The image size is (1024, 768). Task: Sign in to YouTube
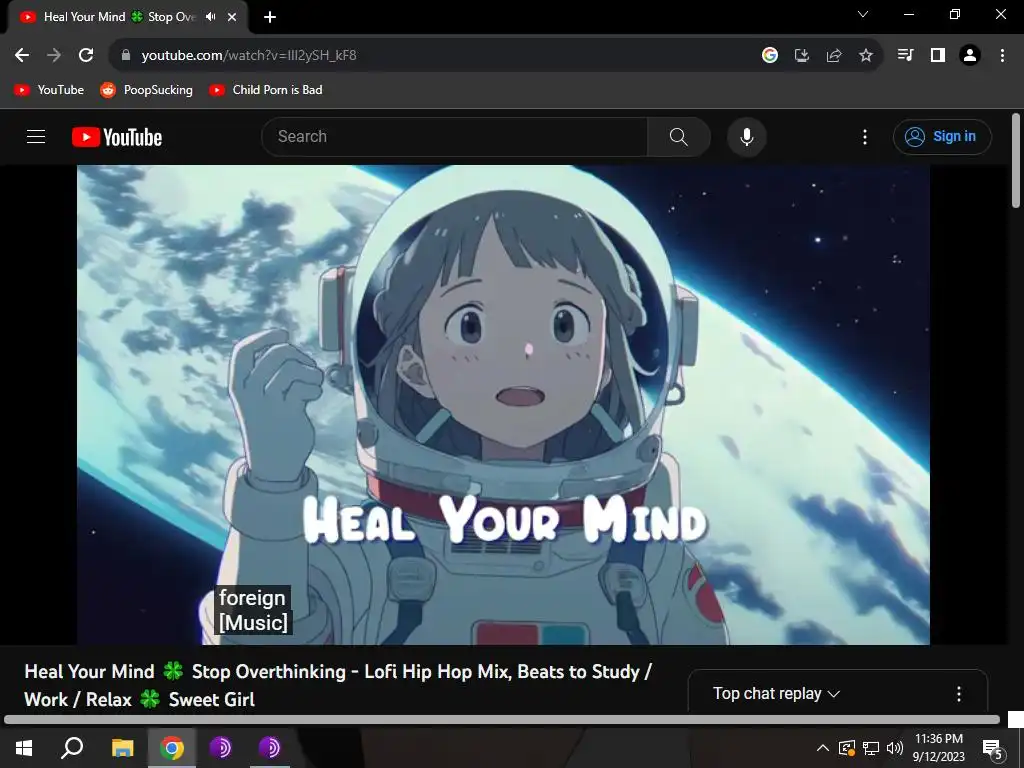pyautogui.click(x=942, y=136)
